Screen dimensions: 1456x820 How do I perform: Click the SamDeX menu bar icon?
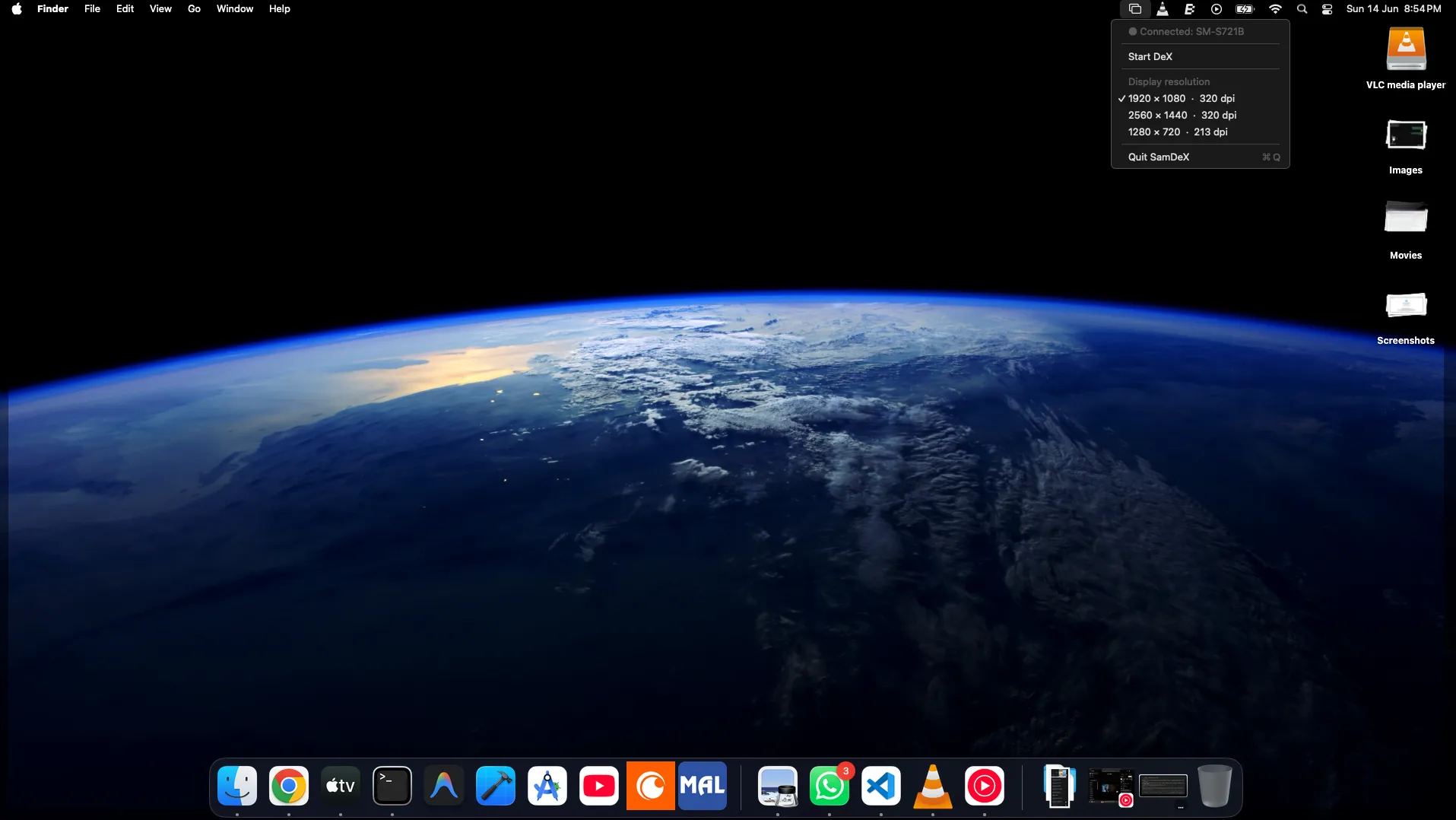pyautogui.click(x=1134, y=9)
